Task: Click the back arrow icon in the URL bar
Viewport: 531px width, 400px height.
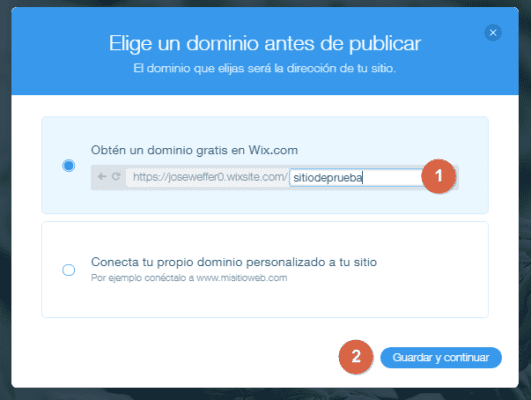Action: 102,176
